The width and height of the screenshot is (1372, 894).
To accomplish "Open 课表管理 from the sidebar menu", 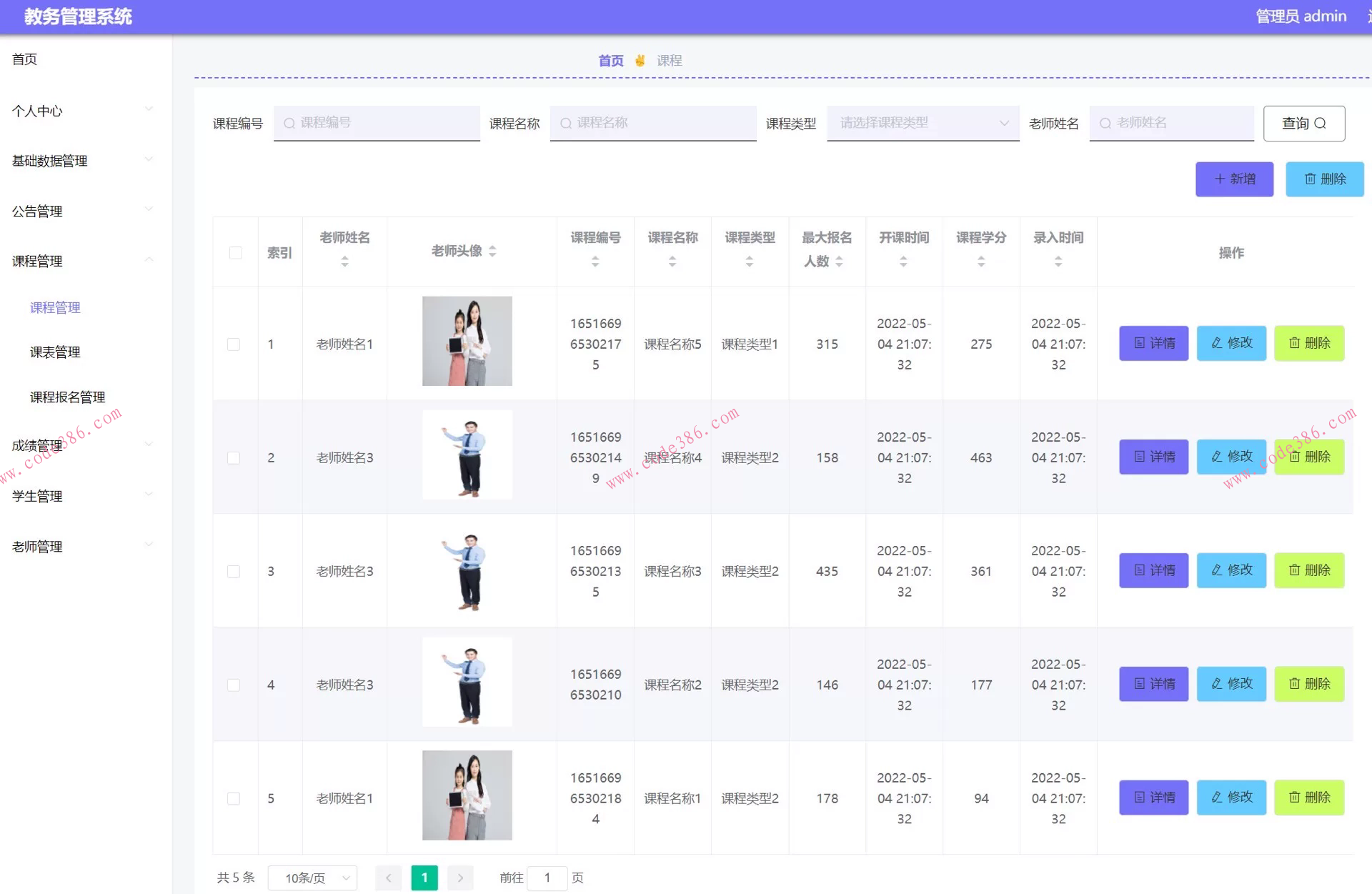I will (54, 352).
